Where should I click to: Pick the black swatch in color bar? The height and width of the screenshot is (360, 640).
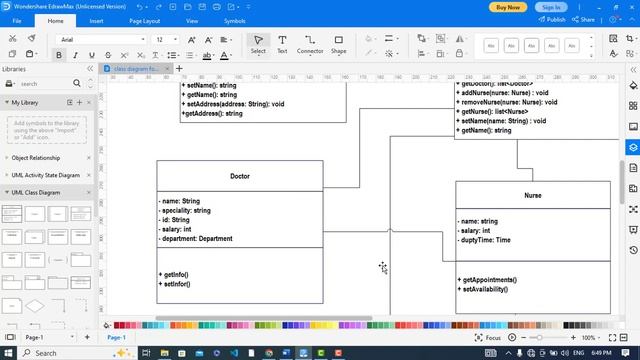(566, 325)
